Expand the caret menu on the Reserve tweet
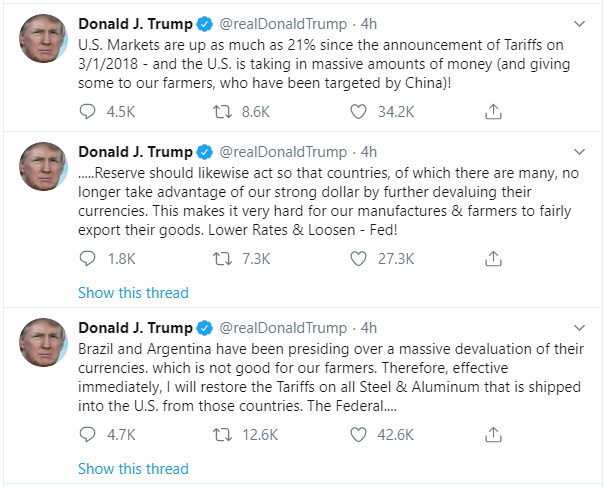 [580, 151]
